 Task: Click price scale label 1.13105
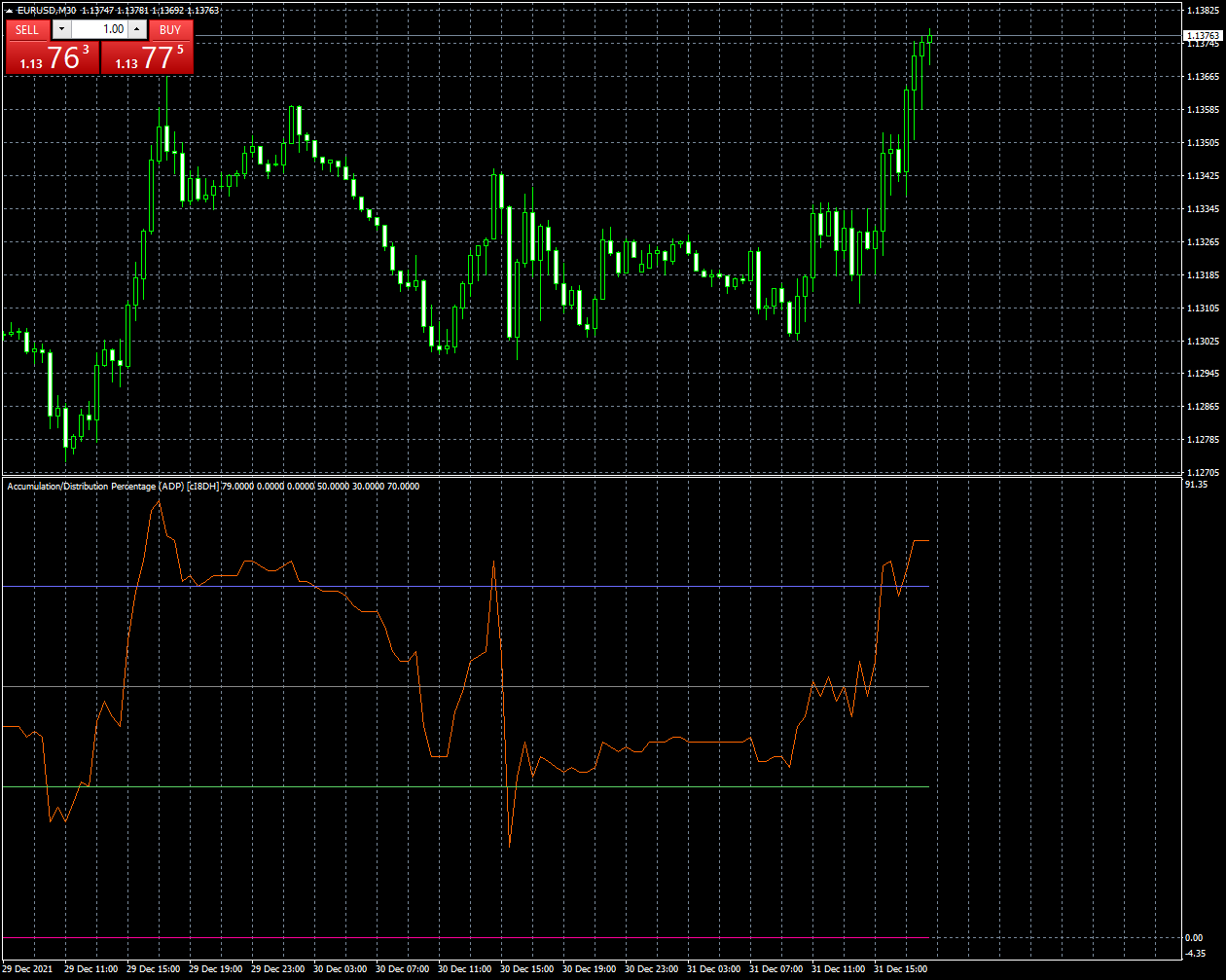click(1204, 308)
